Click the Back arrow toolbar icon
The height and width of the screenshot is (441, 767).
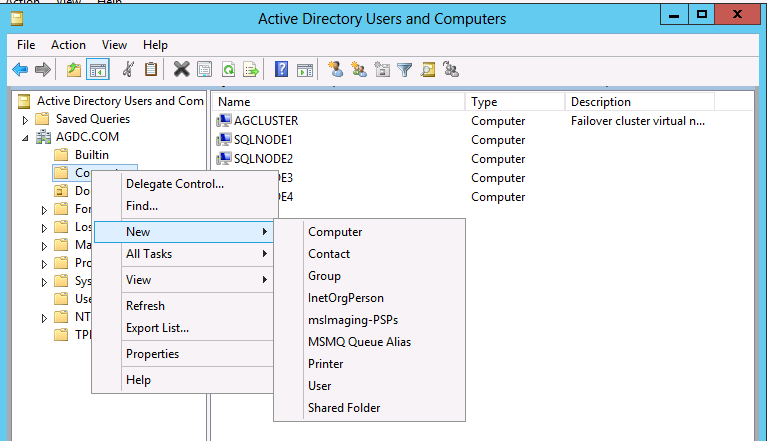20,70
